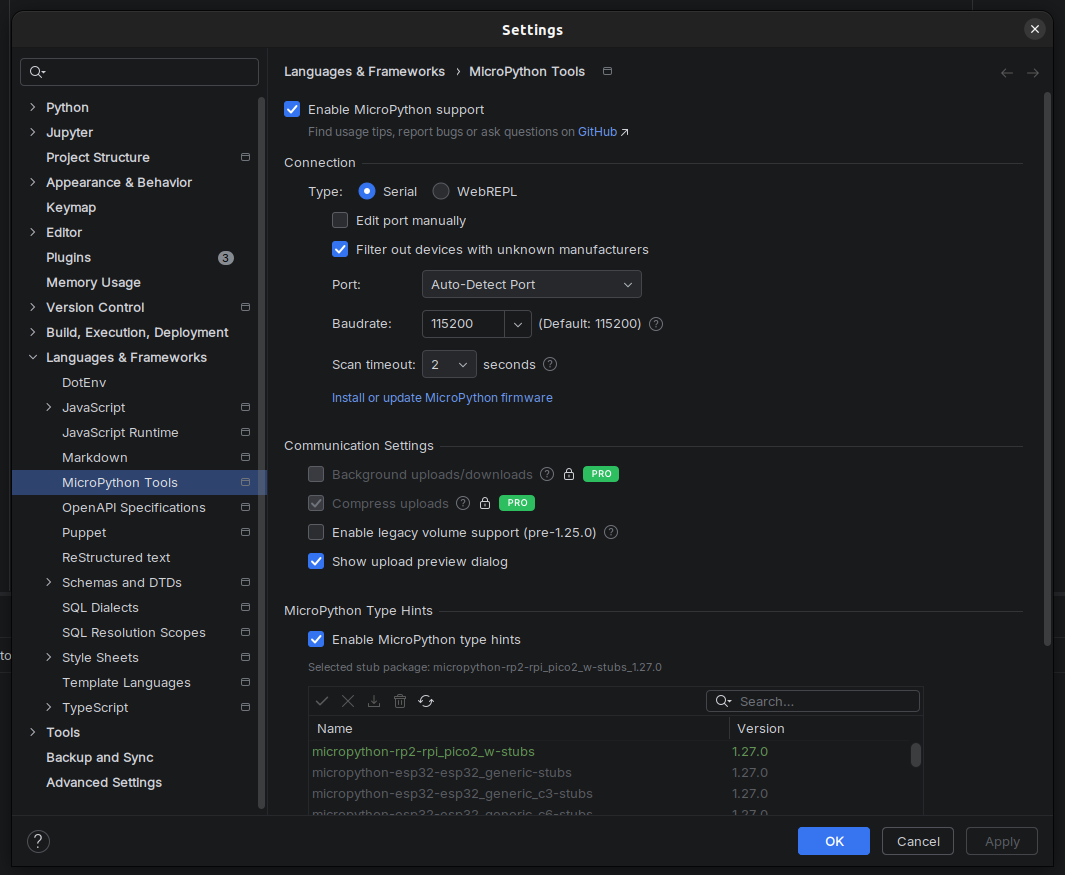The image size is (1065, 875).
Task: Focus the stub packages Search field
Action: coord(813,701)
